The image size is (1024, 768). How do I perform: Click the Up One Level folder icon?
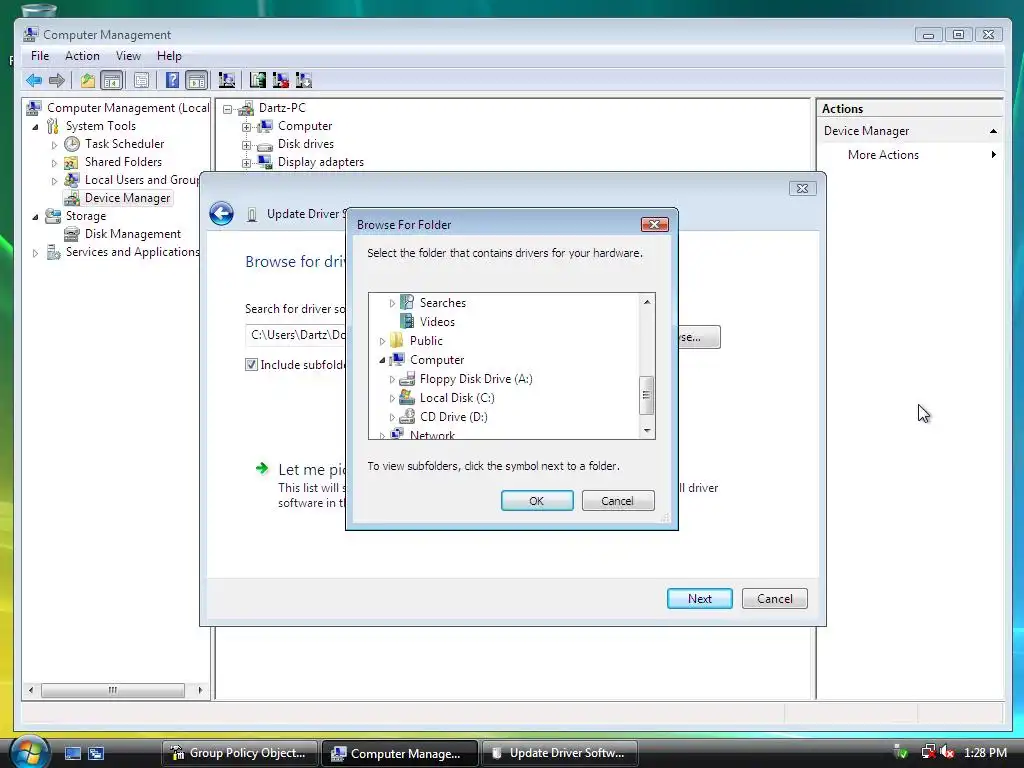tap(88, 80)
